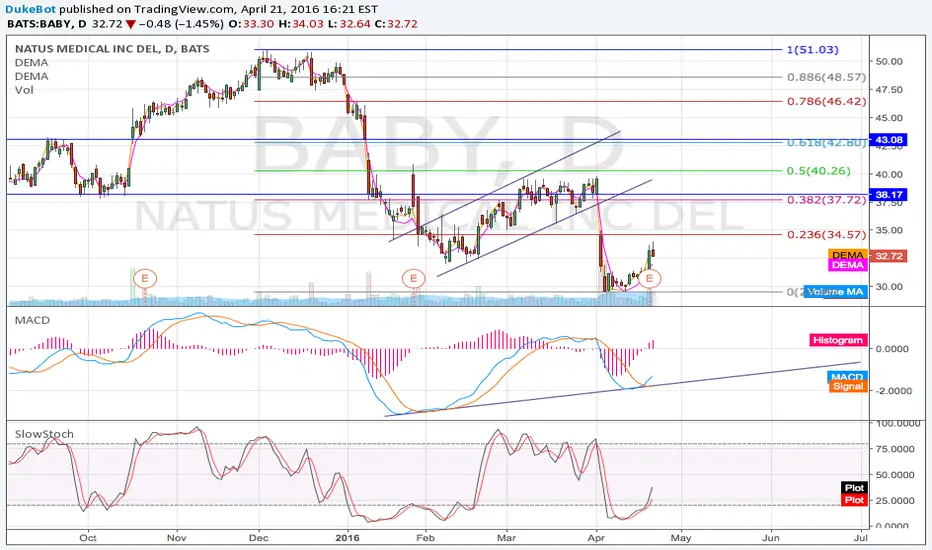The height and width of the screenshot is (550, 932).
Task: Click the Nov label on time axis
Action: [177, 538]
